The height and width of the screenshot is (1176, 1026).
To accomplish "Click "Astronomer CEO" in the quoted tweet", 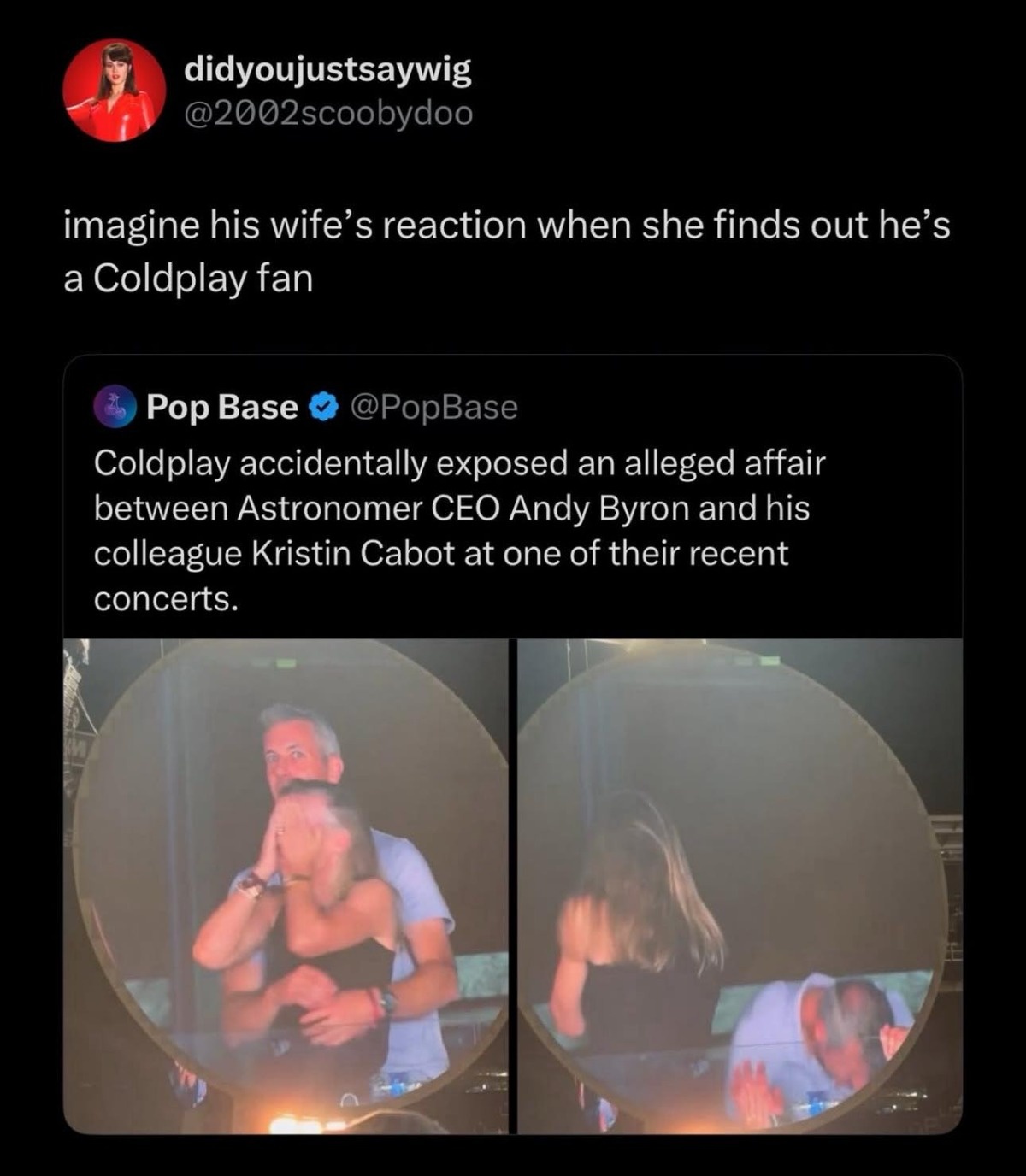I will [x=369, y=509].
